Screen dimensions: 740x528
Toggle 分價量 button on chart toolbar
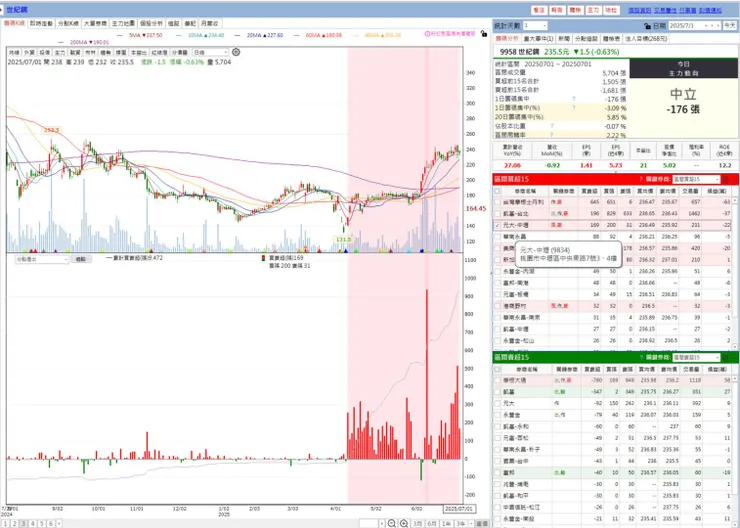[180, 52]
